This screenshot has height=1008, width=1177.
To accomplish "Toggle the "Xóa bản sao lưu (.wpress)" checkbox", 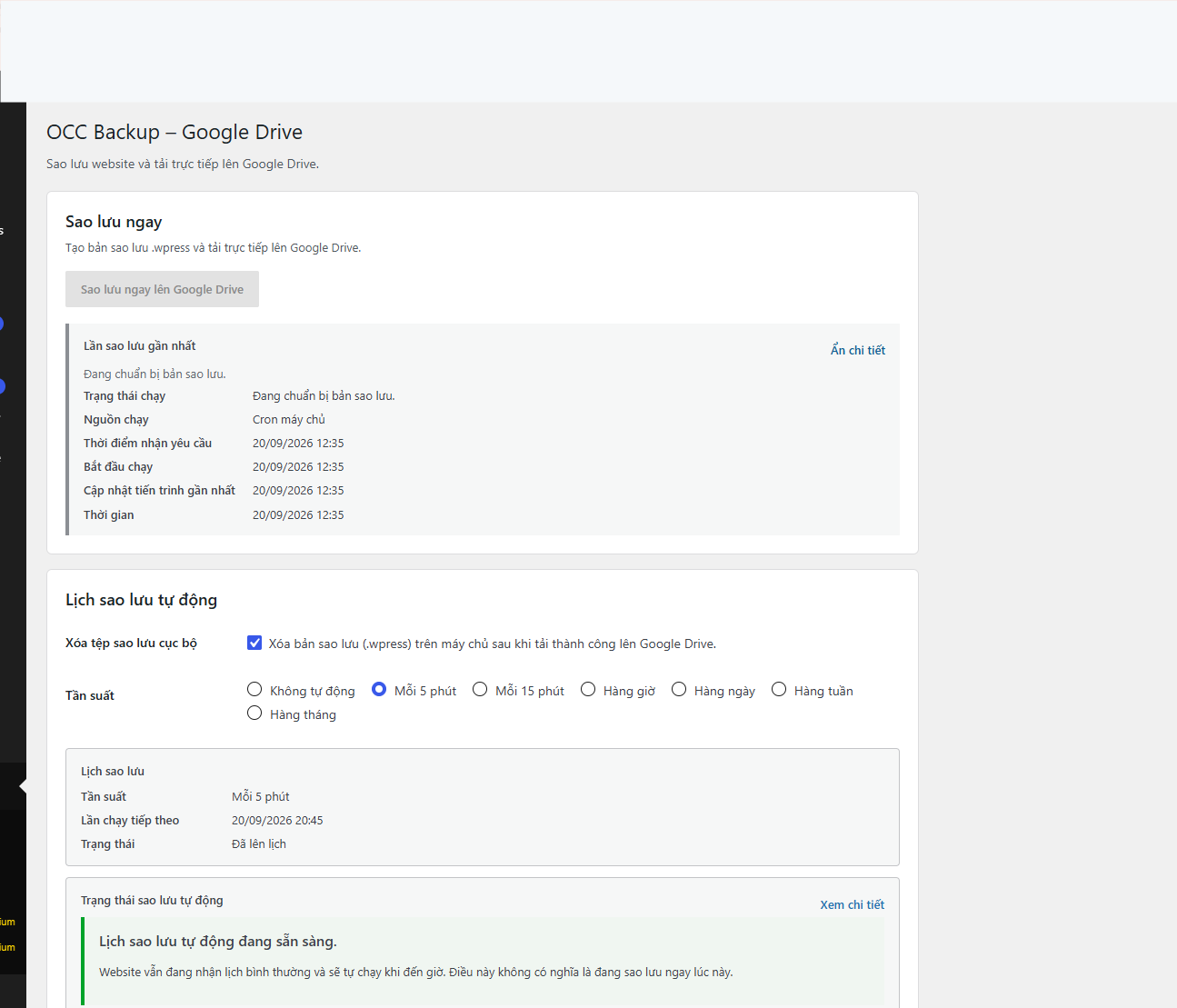I will [254, 643].
